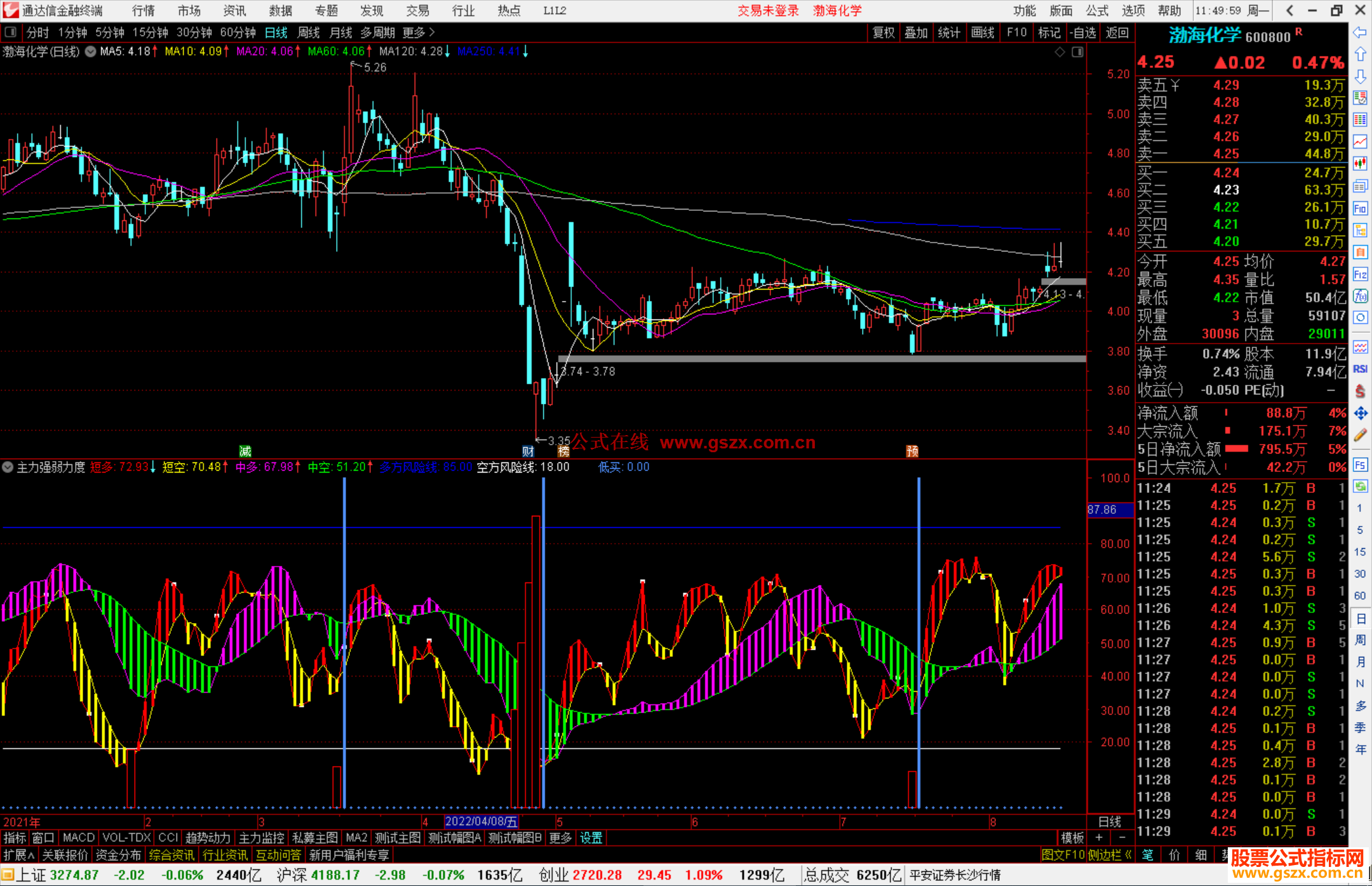Image resolution: width=1372 pixels, height=886 pixels.
Task: Click the TDX logo in title bar
Action: (11, 10)
